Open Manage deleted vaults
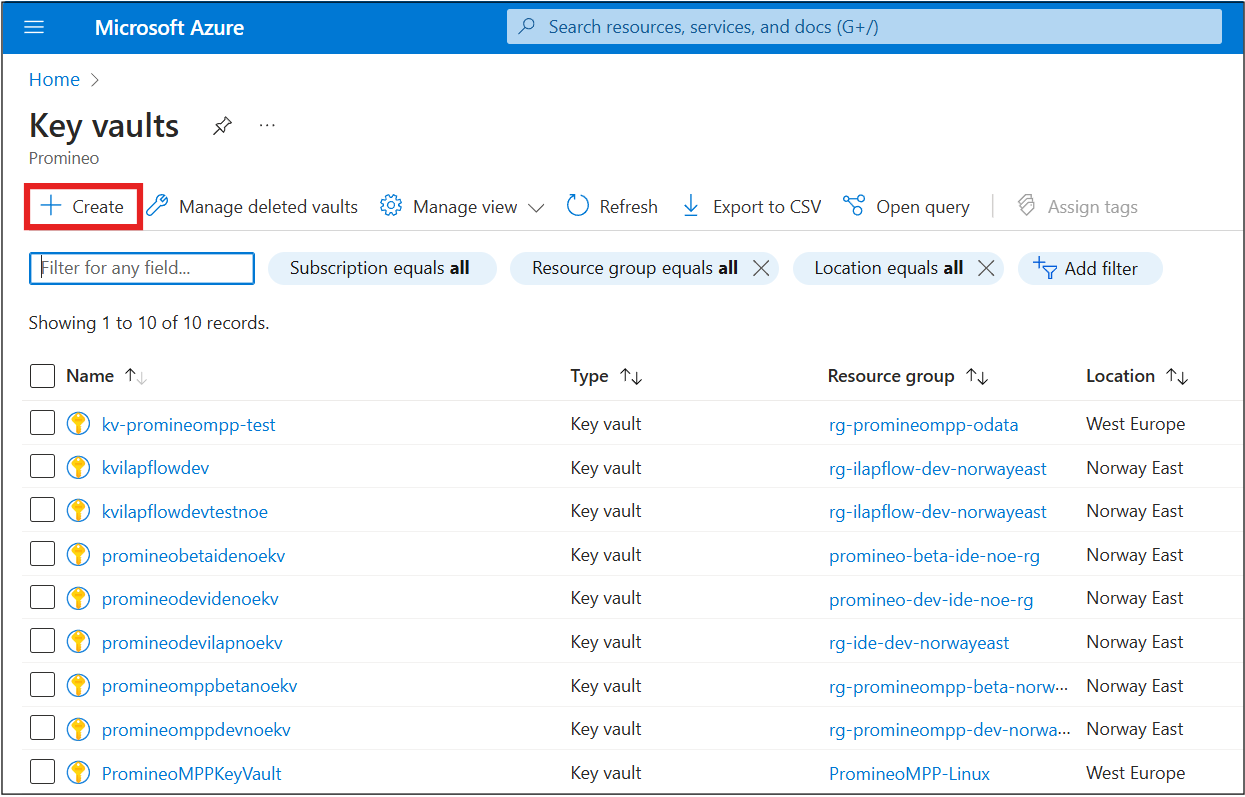The width and height of the screenshot is (1245, 797). pyautogui.click(x=252, y=207)
